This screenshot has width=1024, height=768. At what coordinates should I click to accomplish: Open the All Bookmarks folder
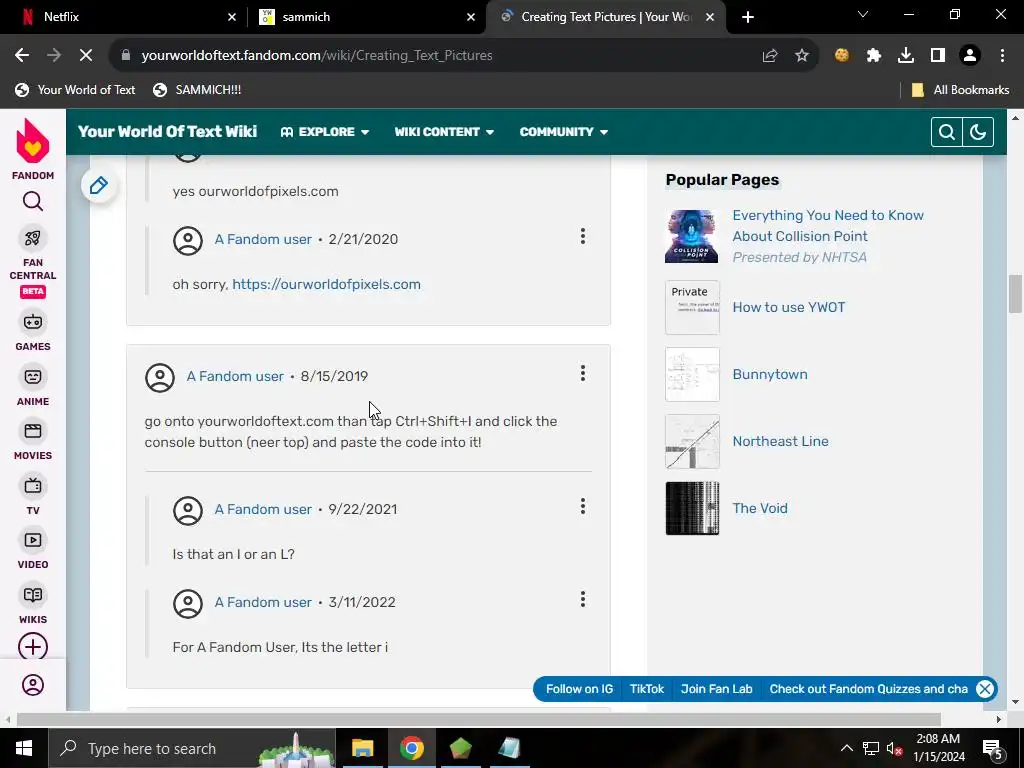(960, 90)
